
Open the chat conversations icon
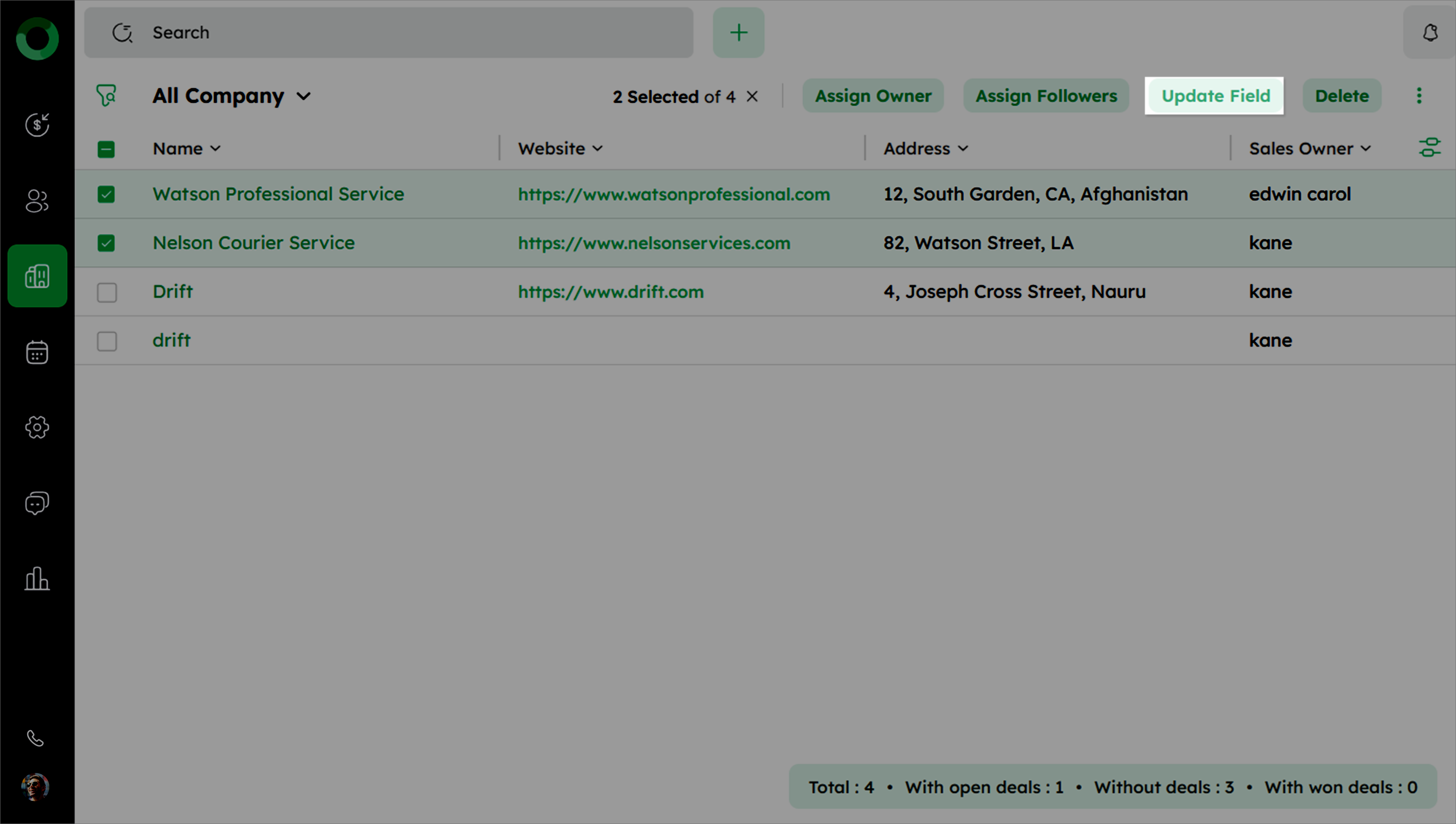pyautogui.click(x=37, y=503)
